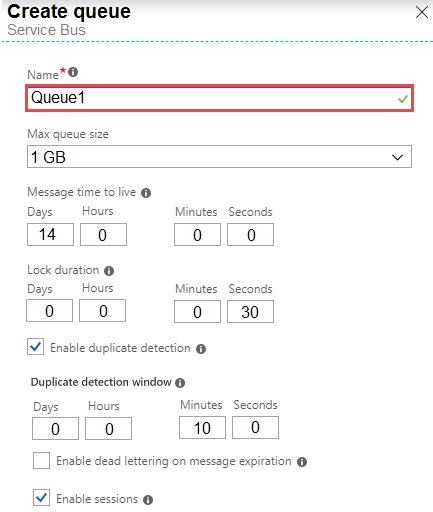Click the Queue1 name input field
This screenshot has height=512, width=433.
click(x=219, y=98)
